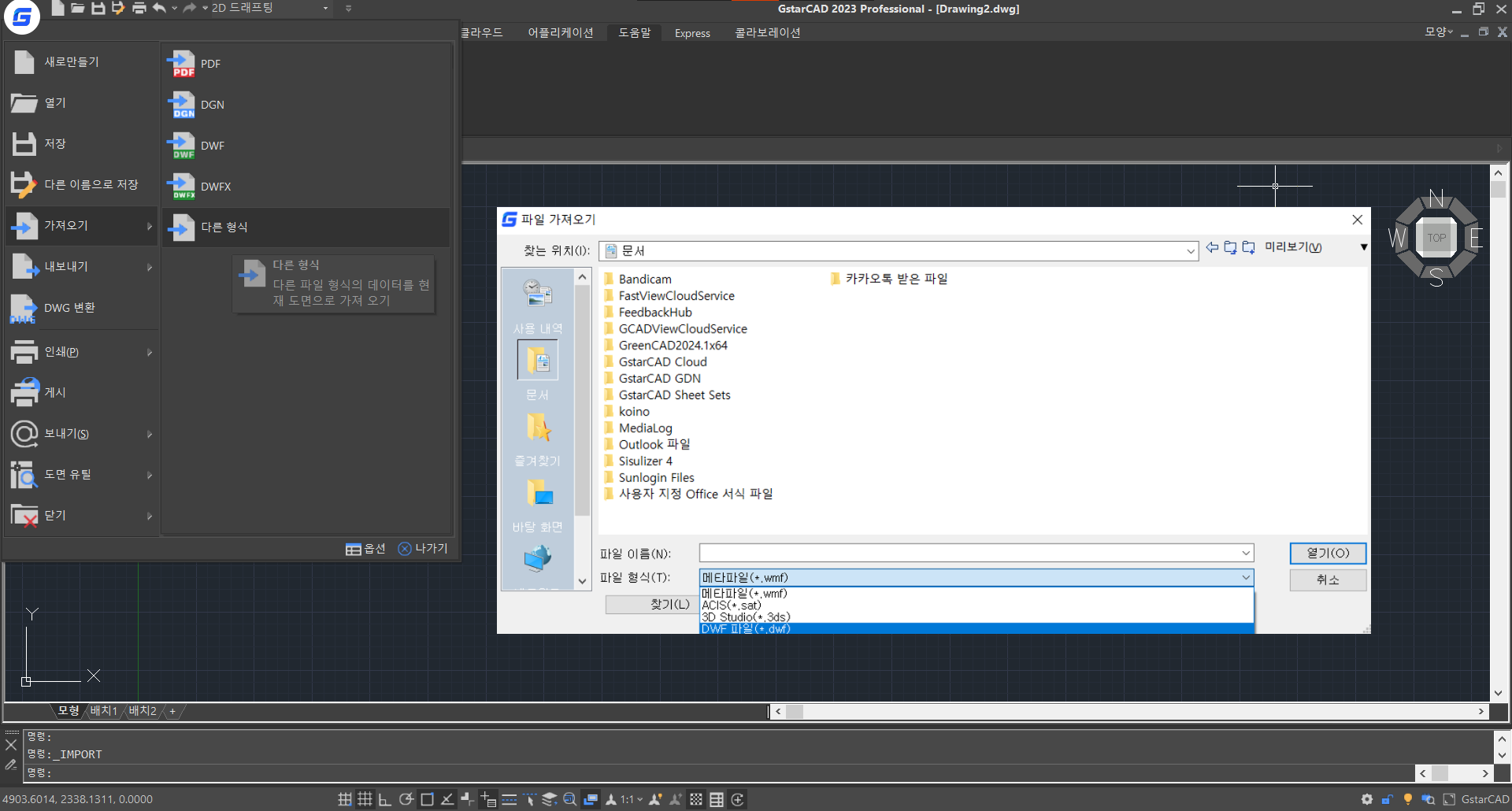
Task: Open the Express ribbon tab
Action: (x=692, y=33)
